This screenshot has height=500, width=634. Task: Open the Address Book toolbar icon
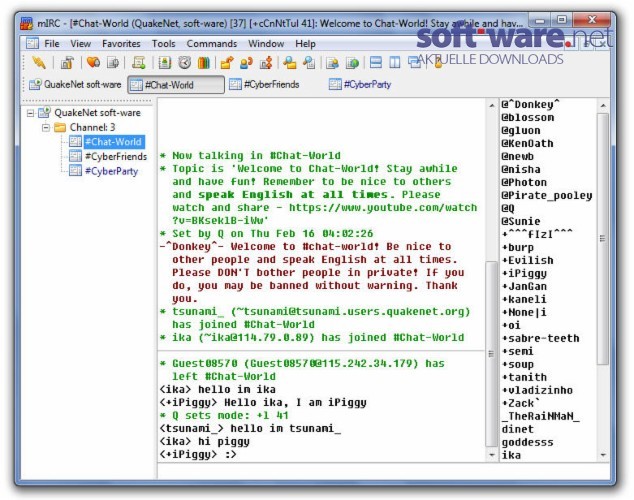[165, 63]
